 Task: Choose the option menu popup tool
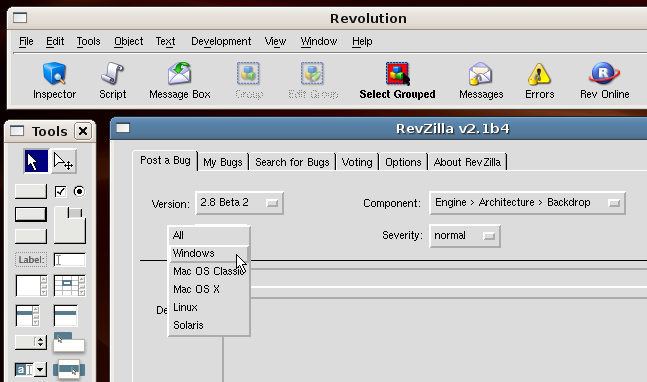[x=69, y=370]
